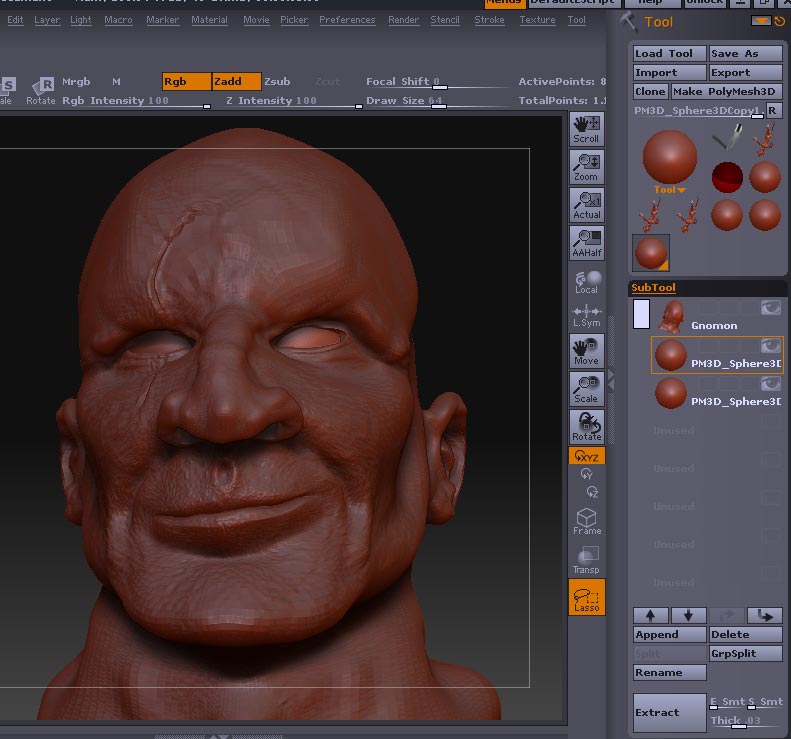Select the Rotate edited object tool
791x739 pixels.
pyautogui.click(x=586, y=427)
